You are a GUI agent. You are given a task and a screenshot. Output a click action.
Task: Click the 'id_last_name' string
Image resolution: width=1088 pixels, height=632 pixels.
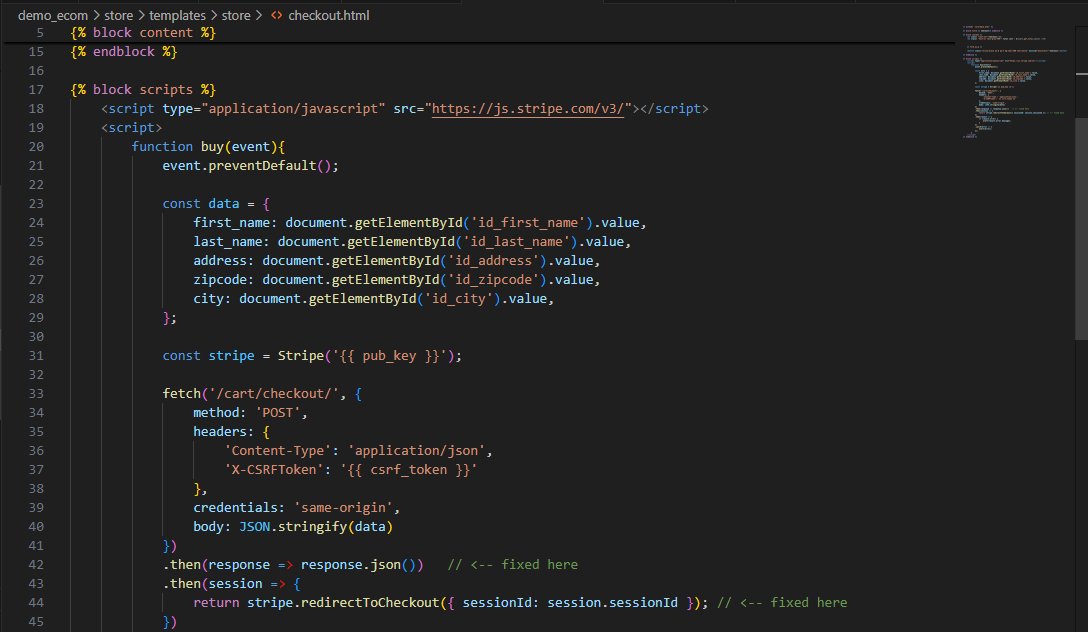[516, 241]
